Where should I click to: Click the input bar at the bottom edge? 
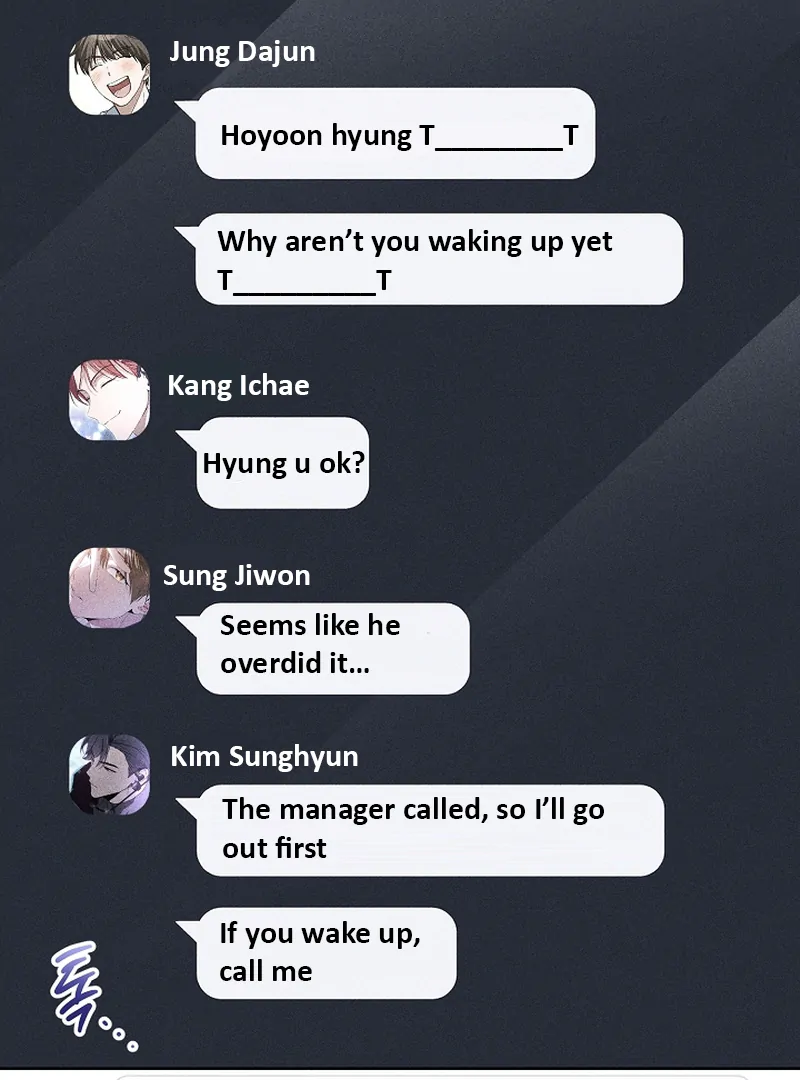point(431,1077)
